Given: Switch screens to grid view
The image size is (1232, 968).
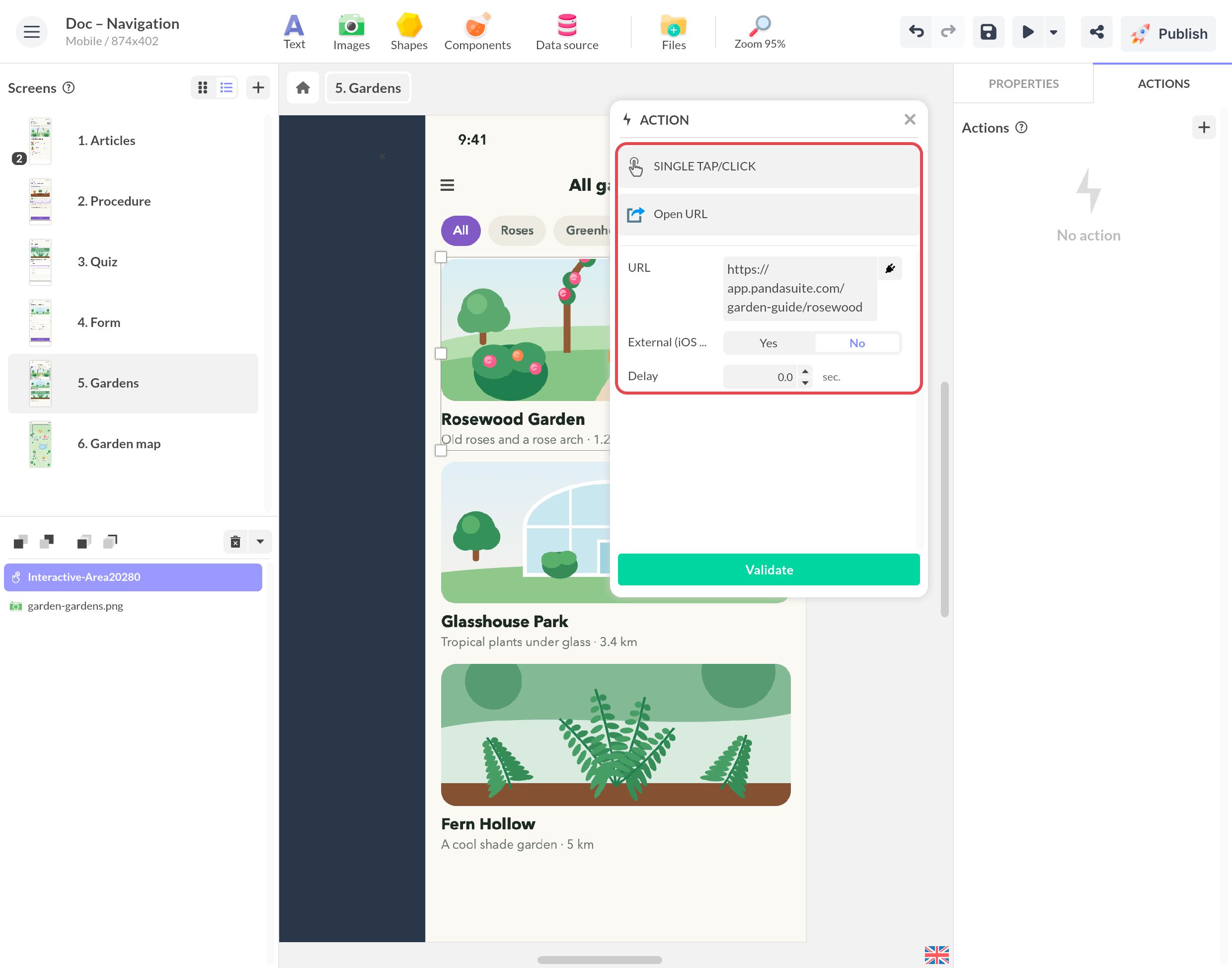Looking at the screenshot, I should point(203,88).
